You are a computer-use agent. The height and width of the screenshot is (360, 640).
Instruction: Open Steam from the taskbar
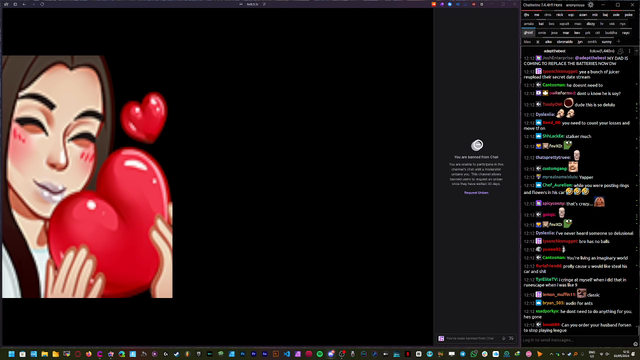(x=176, y=354)
